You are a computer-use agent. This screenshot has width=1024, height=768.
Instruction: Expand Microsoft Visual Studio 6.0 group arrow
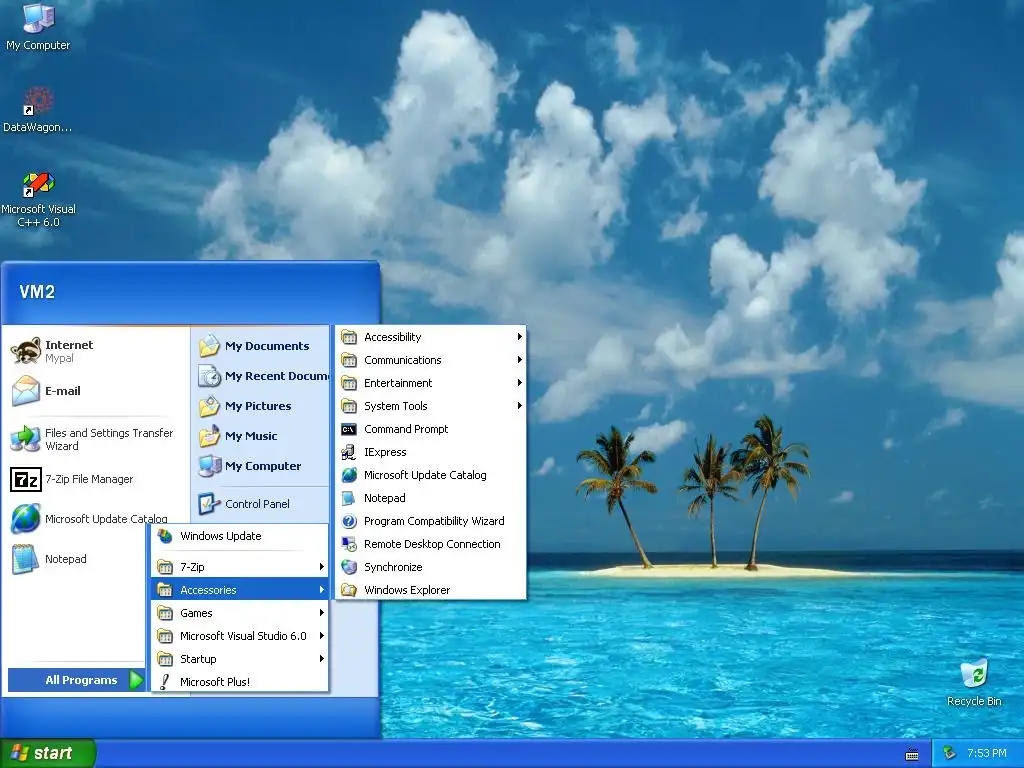coord(321,635)
